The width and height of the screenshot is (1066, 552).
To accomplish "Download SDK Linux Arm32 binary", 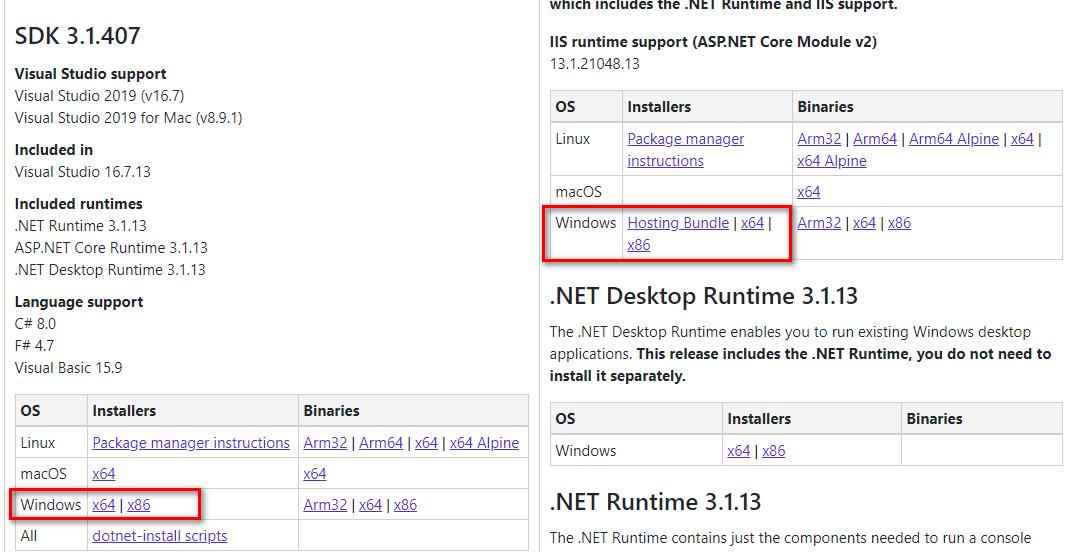I will [325, 443].
